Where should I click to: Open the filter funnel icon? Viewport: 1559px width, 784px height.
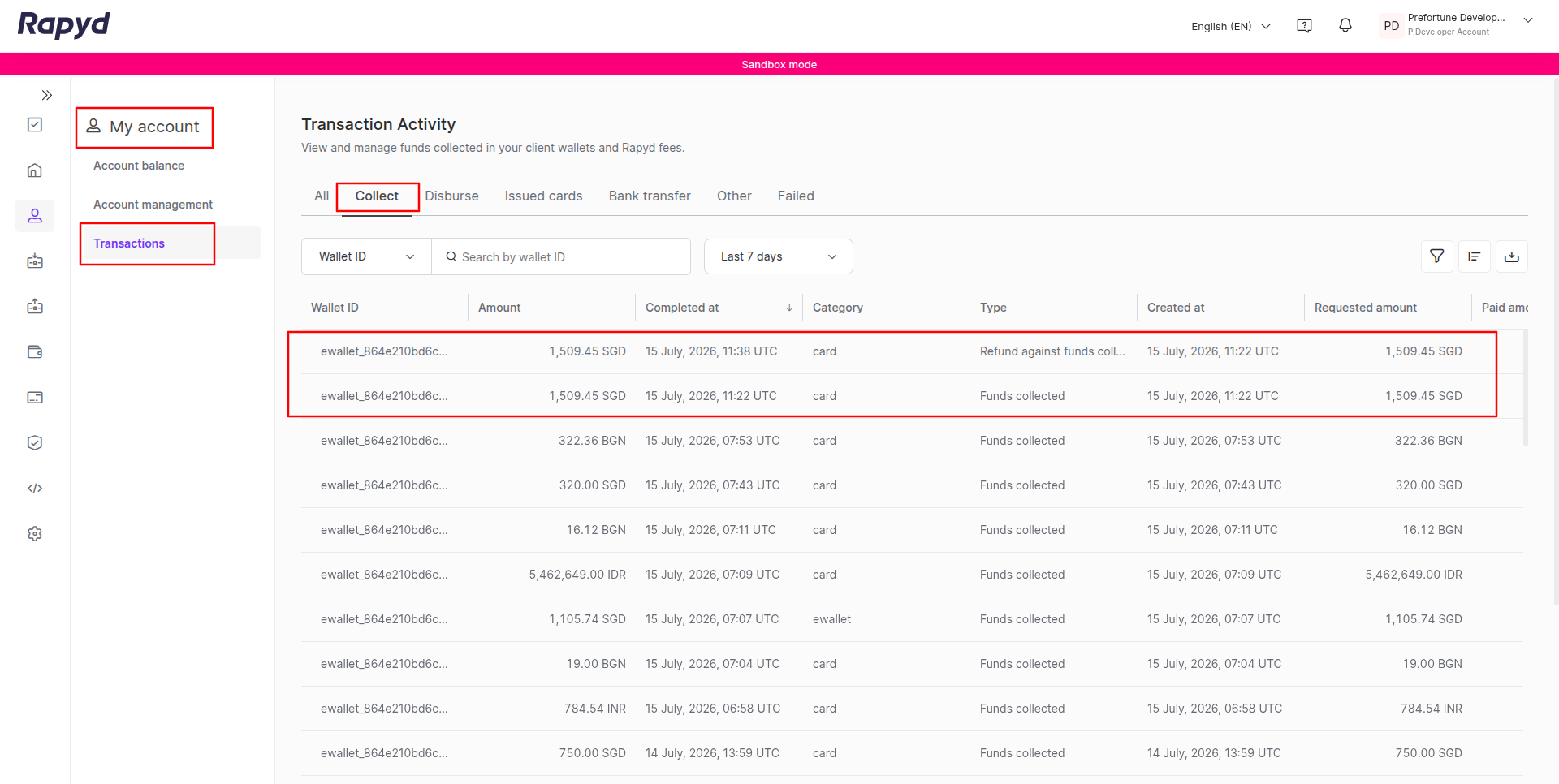click(x=1437, y=256)
